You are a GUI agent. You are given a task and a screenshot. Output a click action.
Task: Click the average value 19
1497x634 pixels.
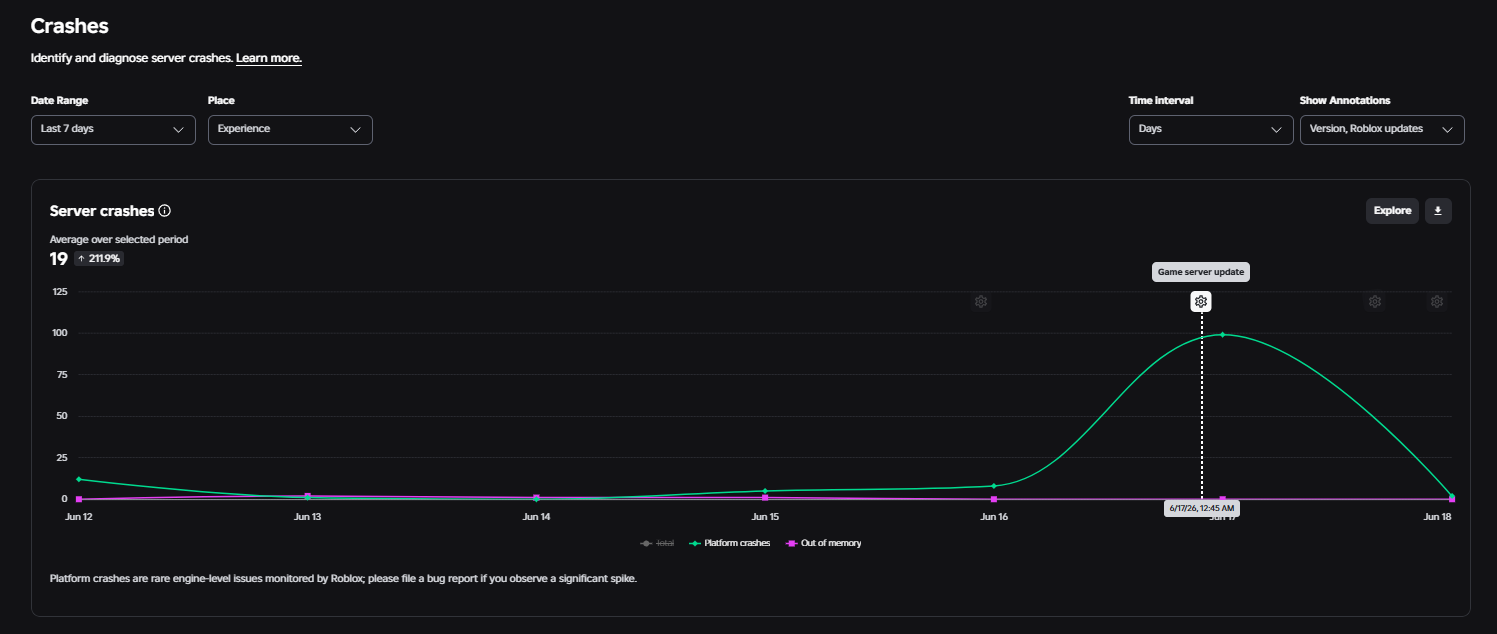[x=59, y=259]
